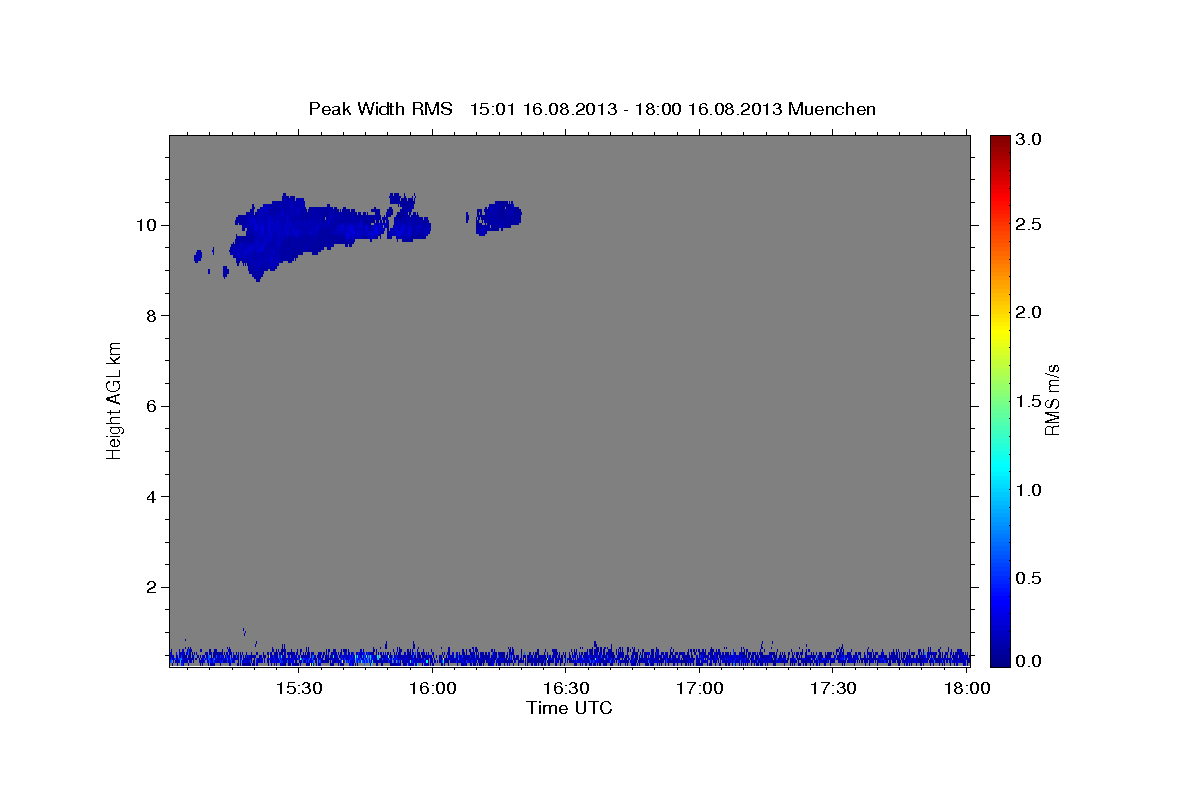Pick the dark red top of colorbar

pyautogui.click(x=1000, y=142)
